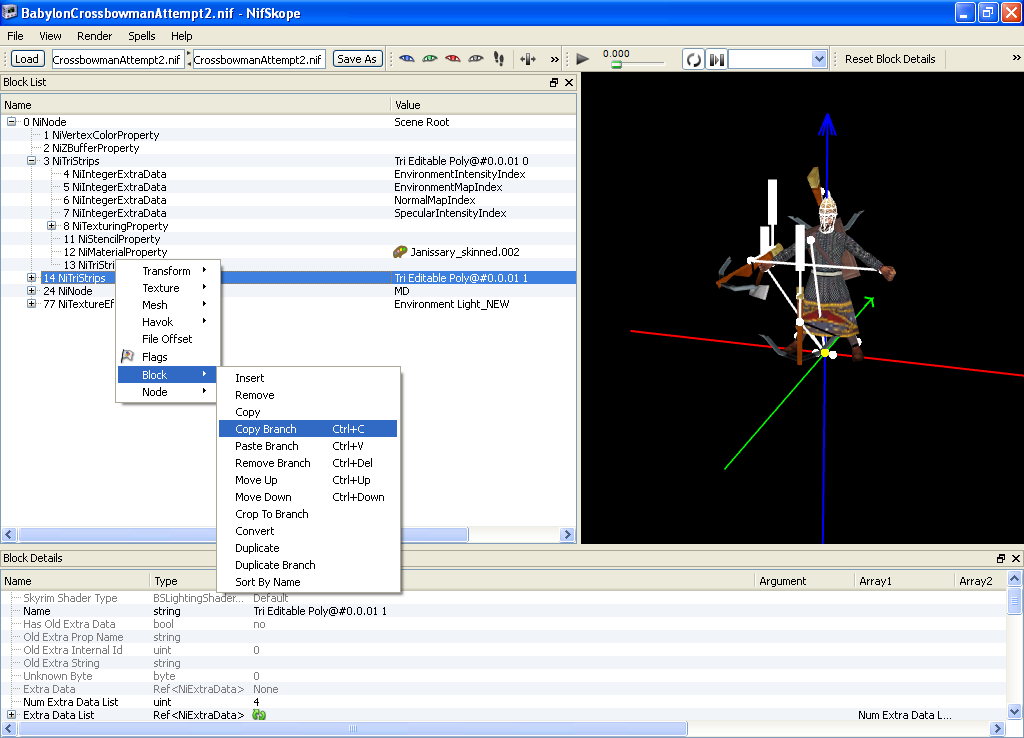Click the load file path field
This screenshot has height=738, width=1024.
(118, 59)
